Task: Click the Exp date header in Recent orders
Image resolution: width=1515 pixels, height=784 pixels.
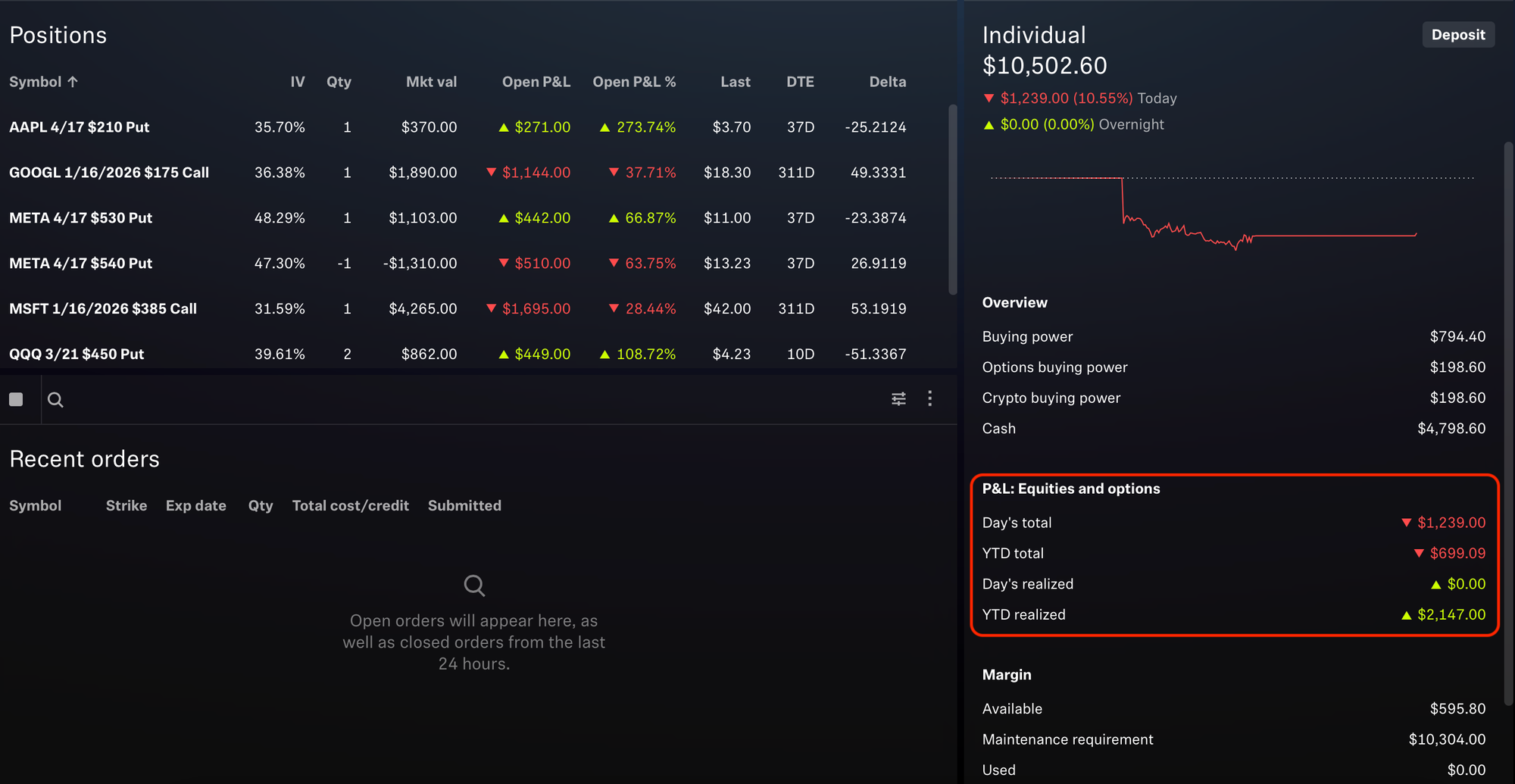Action: [196, 506]
